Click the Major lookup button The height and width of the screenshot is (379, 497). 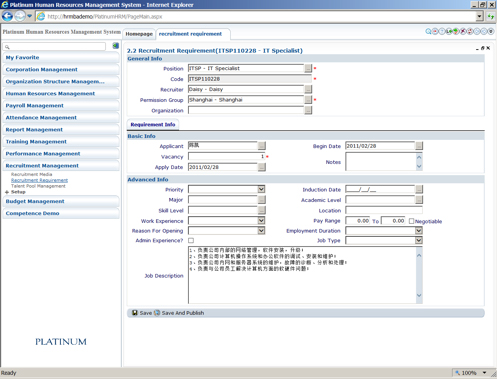click(x=262, y=200)
